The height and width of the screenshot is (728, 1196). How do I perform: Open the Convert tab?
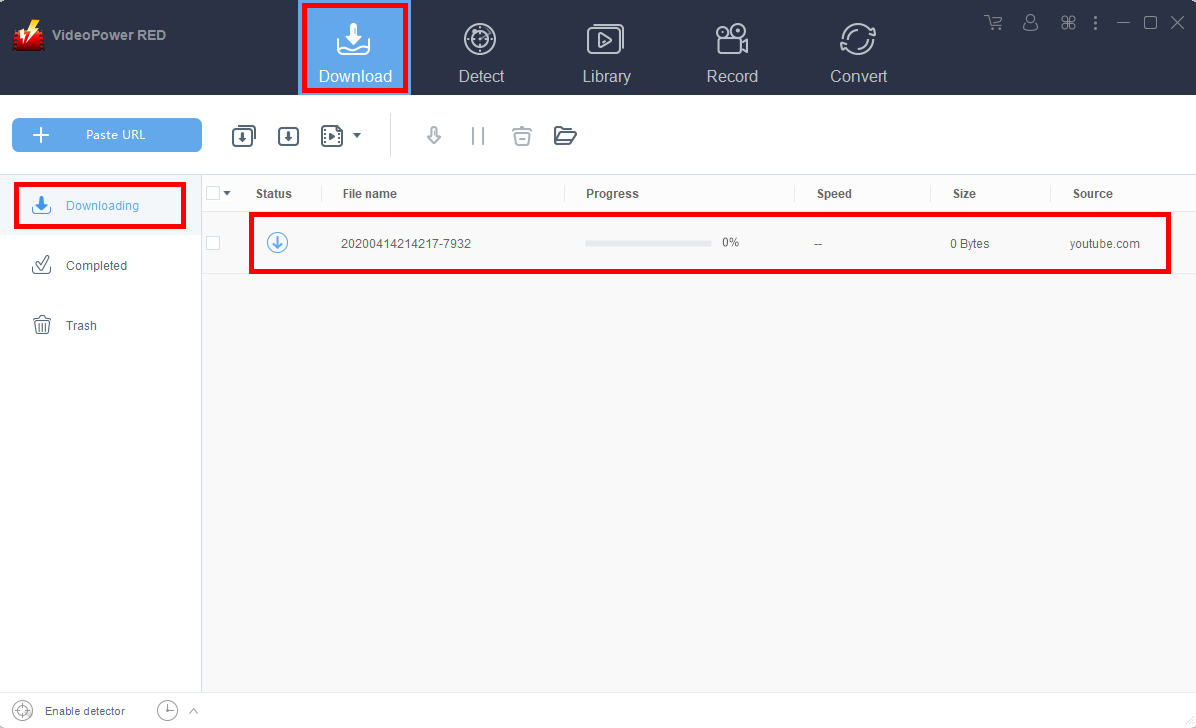[858, 53]
